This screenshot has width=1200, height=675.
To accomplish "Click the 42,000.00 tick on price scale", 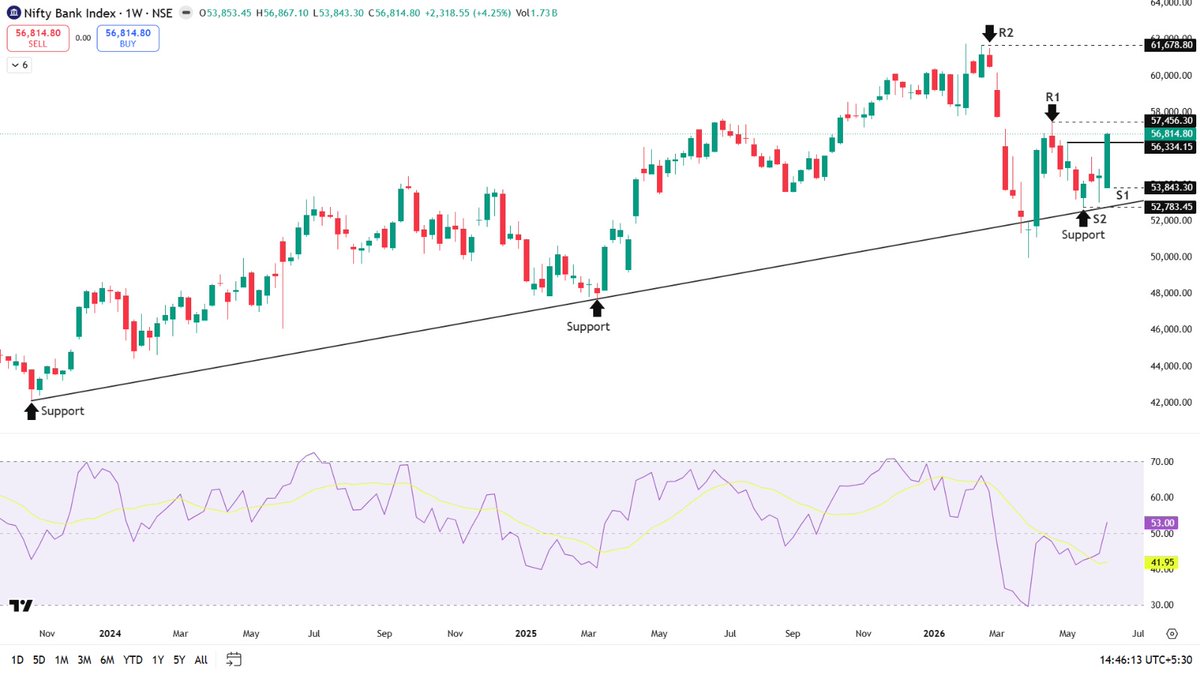I will 1172,403.
